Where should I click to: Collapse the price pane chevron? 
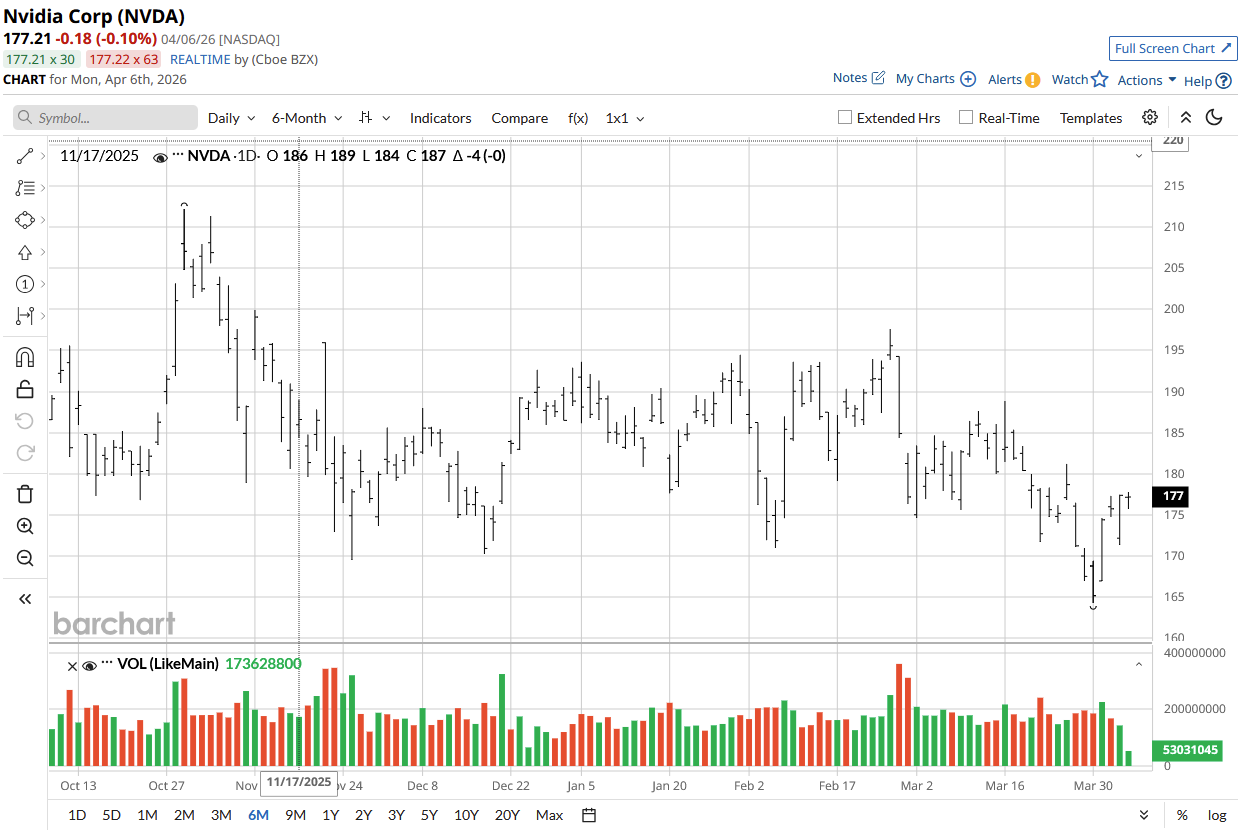1139,156
